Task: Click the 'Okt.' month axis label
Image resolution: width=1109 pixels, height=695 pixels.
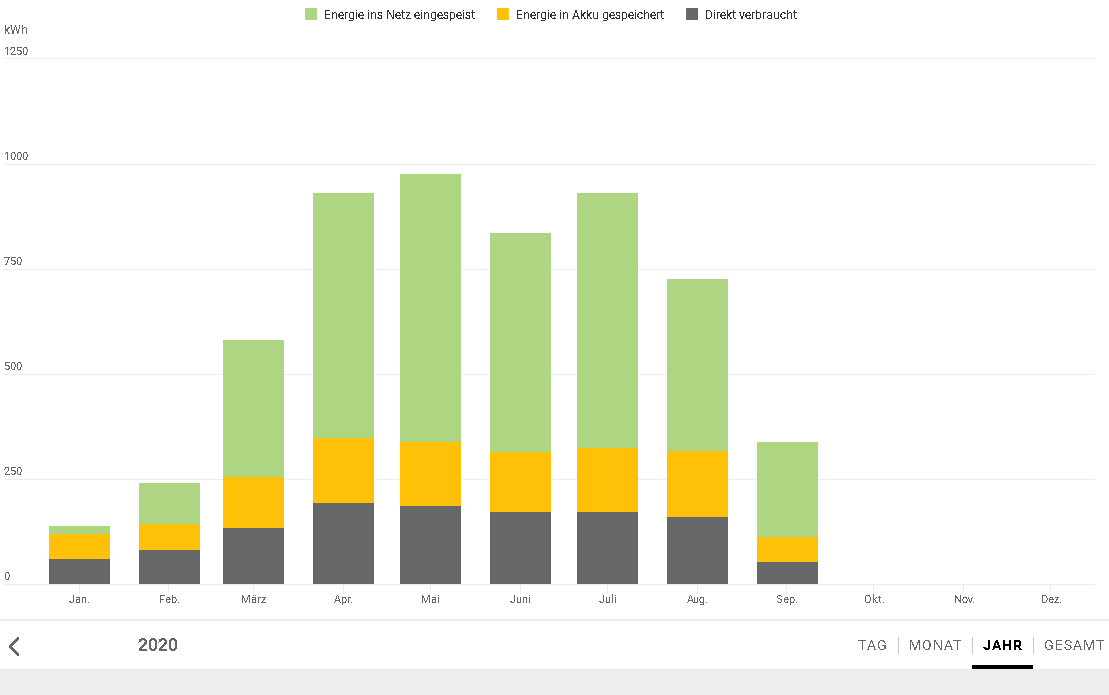Action: pyautogui.click(x=874, y=600)
